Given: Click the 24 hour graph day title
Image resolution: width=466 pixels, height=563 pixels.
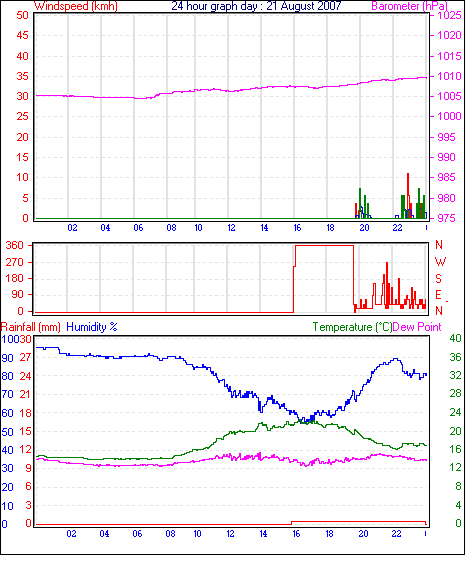Looking at the screenshot, I should click(256, 6).
